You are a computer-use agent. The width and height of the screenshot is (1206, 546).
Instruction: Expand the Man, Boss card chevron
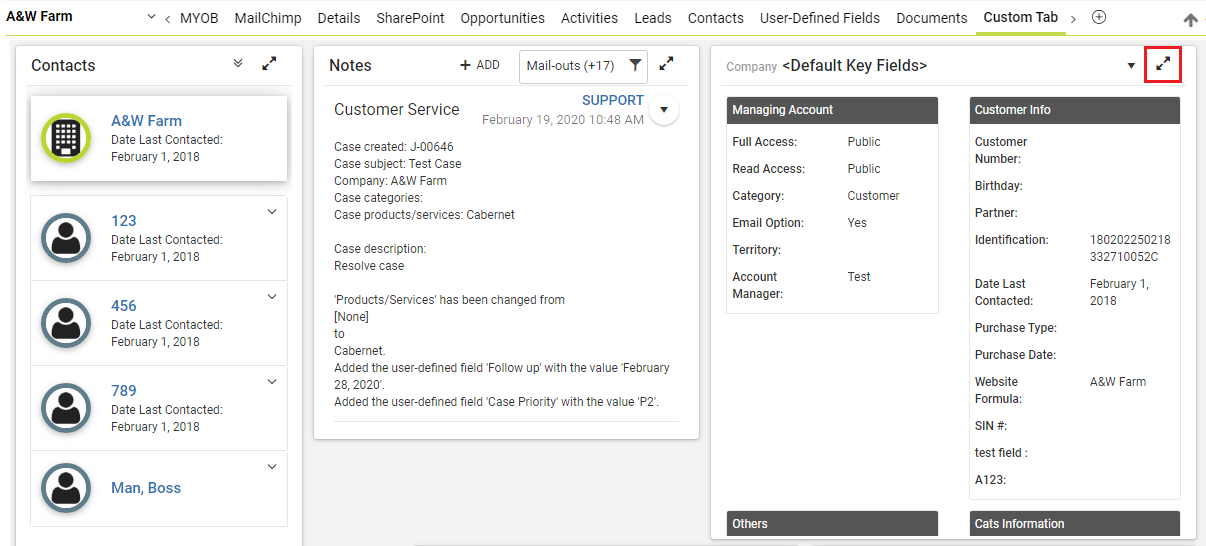click(x=272, y=467)
